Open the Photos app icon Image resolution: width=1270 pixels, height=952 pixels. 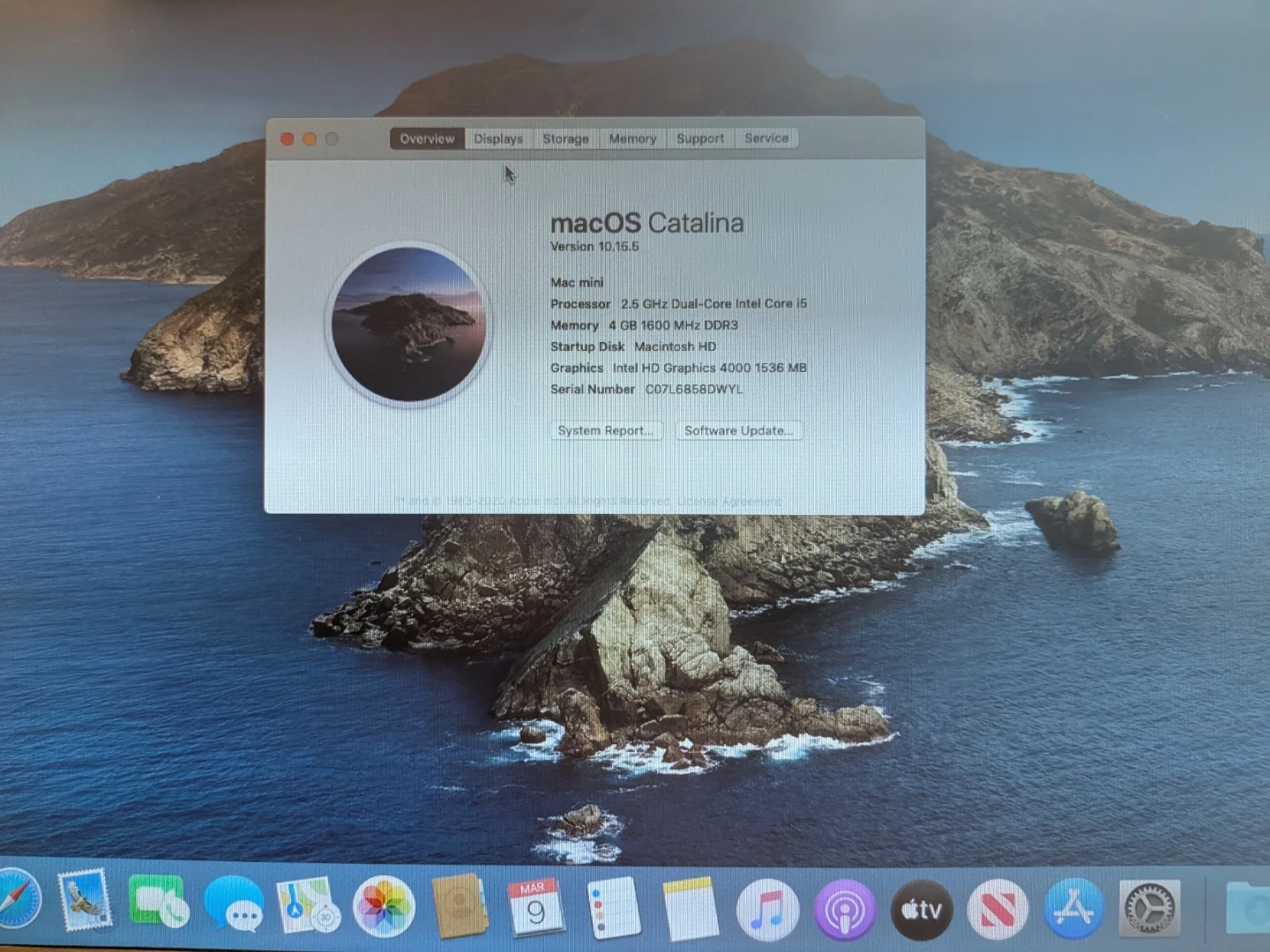[x=384, y=907]
